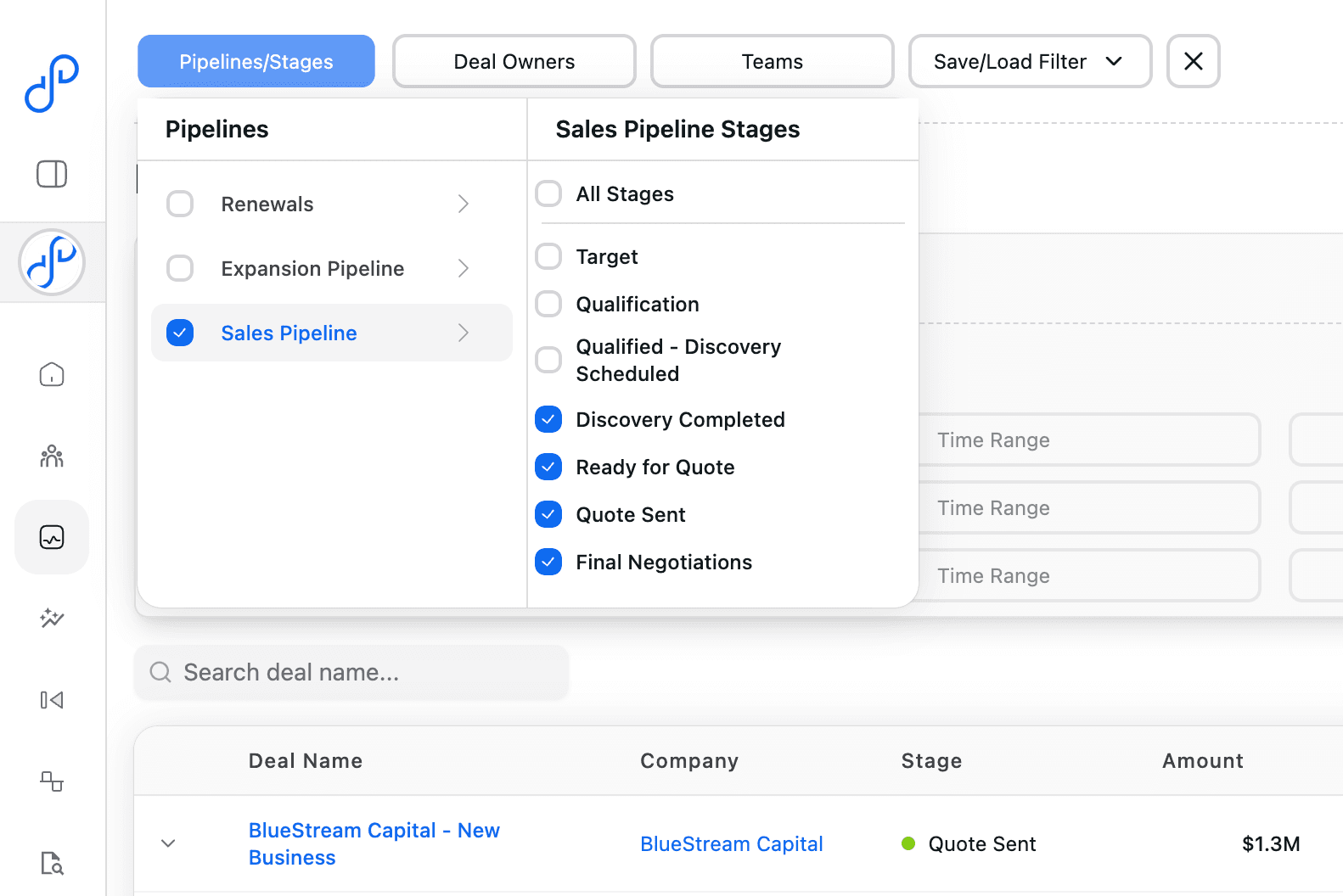
Task: Switch to Teams tab
Action: pos(773,61)
